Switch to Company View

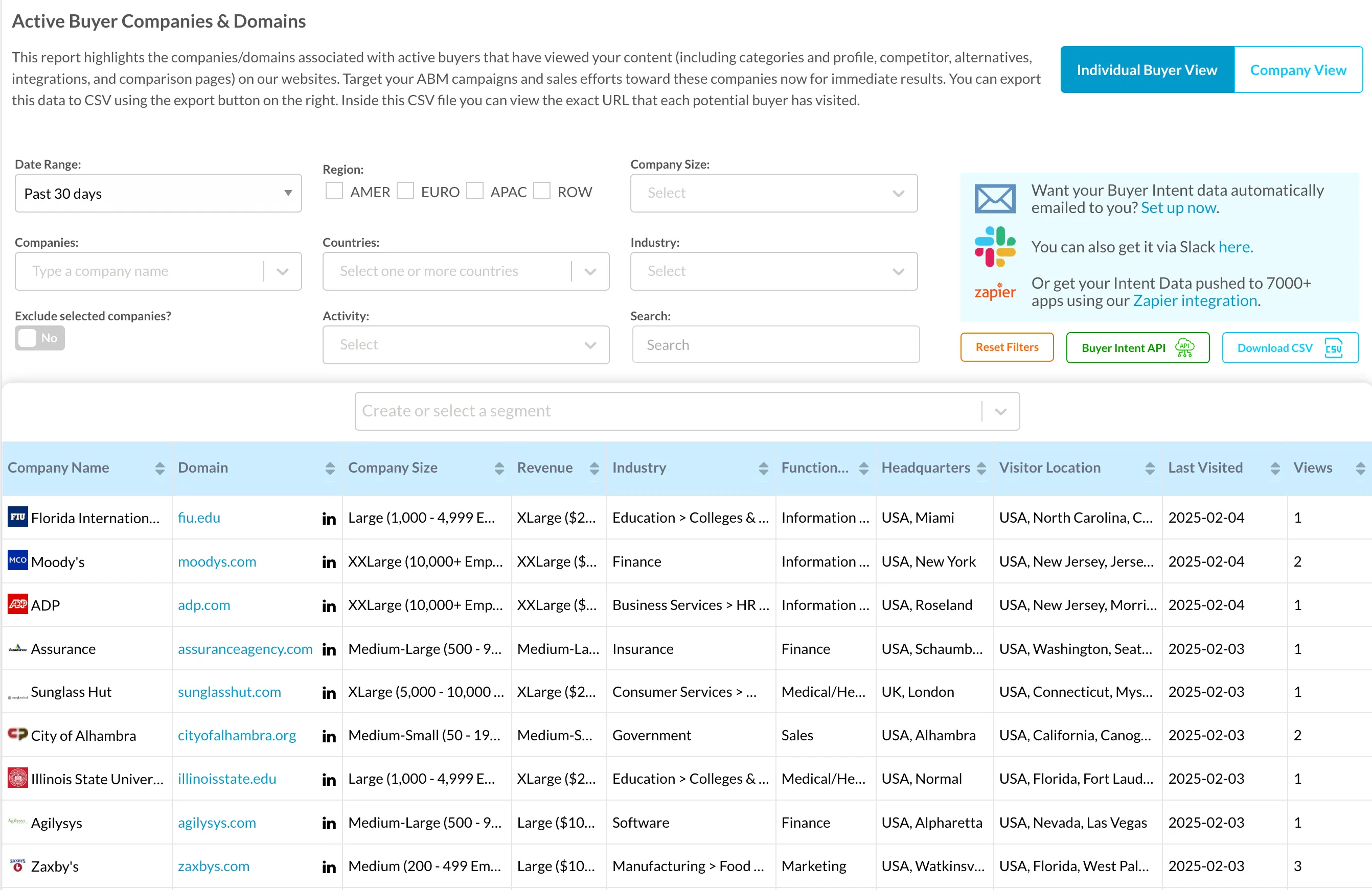(x=1298, y=69)
